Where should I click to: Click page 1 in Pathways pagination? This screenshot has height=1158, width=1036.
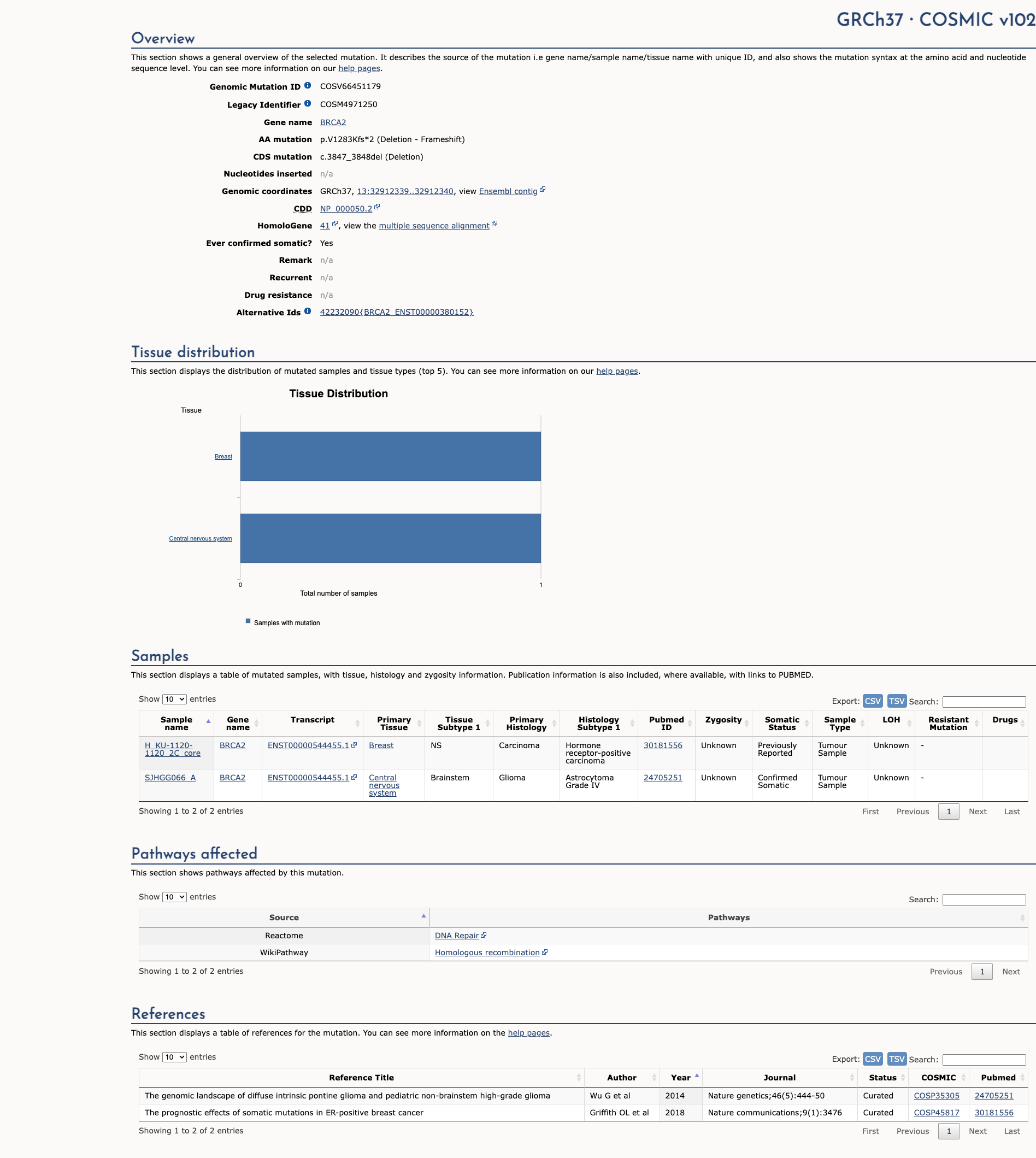pyautogui.click(x=982, y=972)
